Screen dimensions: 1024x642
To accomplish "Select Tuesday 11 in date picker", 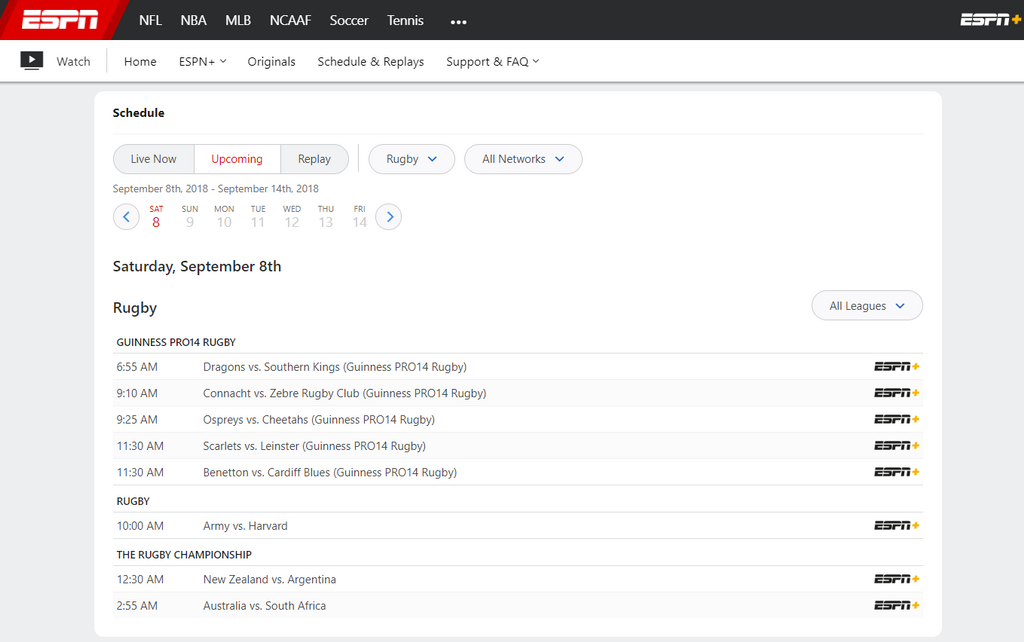I will (258, 217).
